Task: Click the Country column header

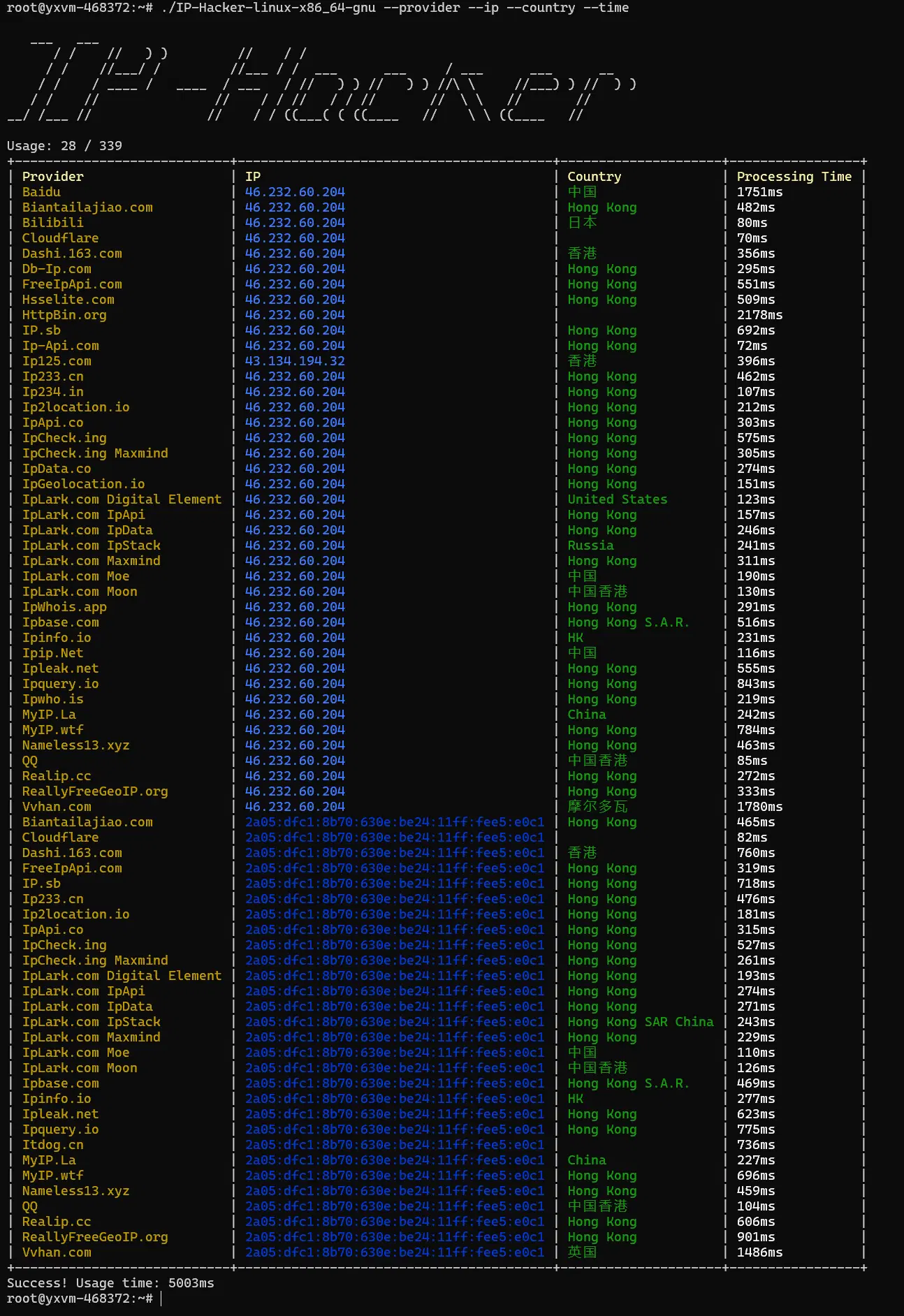Action: coord(594,177)
